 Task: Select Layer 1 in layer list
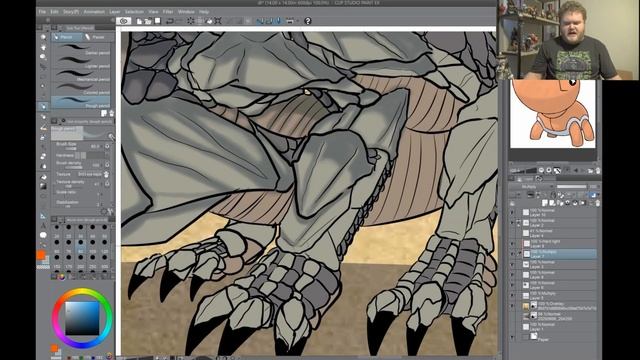tap(559, 327)
